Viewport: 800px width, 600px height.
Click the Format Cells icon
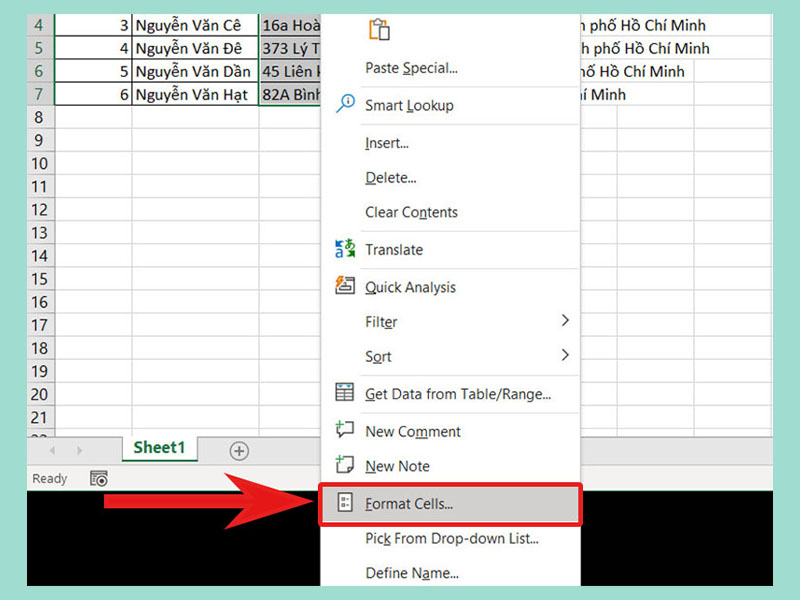(x=345, y=504)
